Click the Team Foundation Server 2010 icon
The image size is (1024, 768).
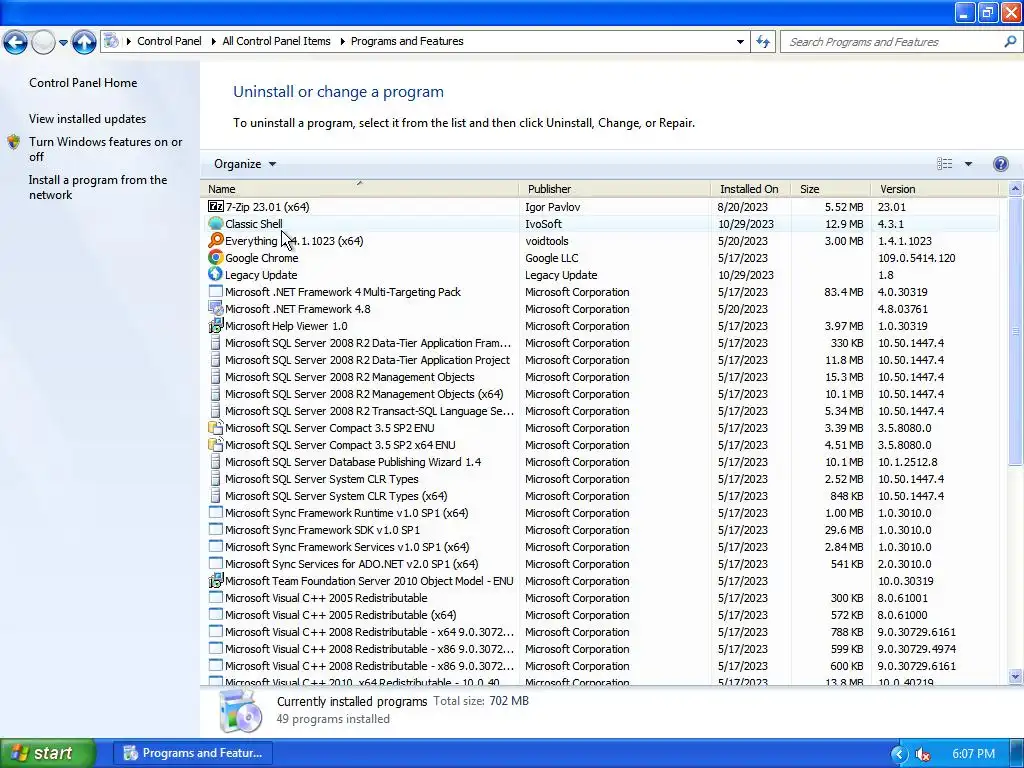coord(216,581)
